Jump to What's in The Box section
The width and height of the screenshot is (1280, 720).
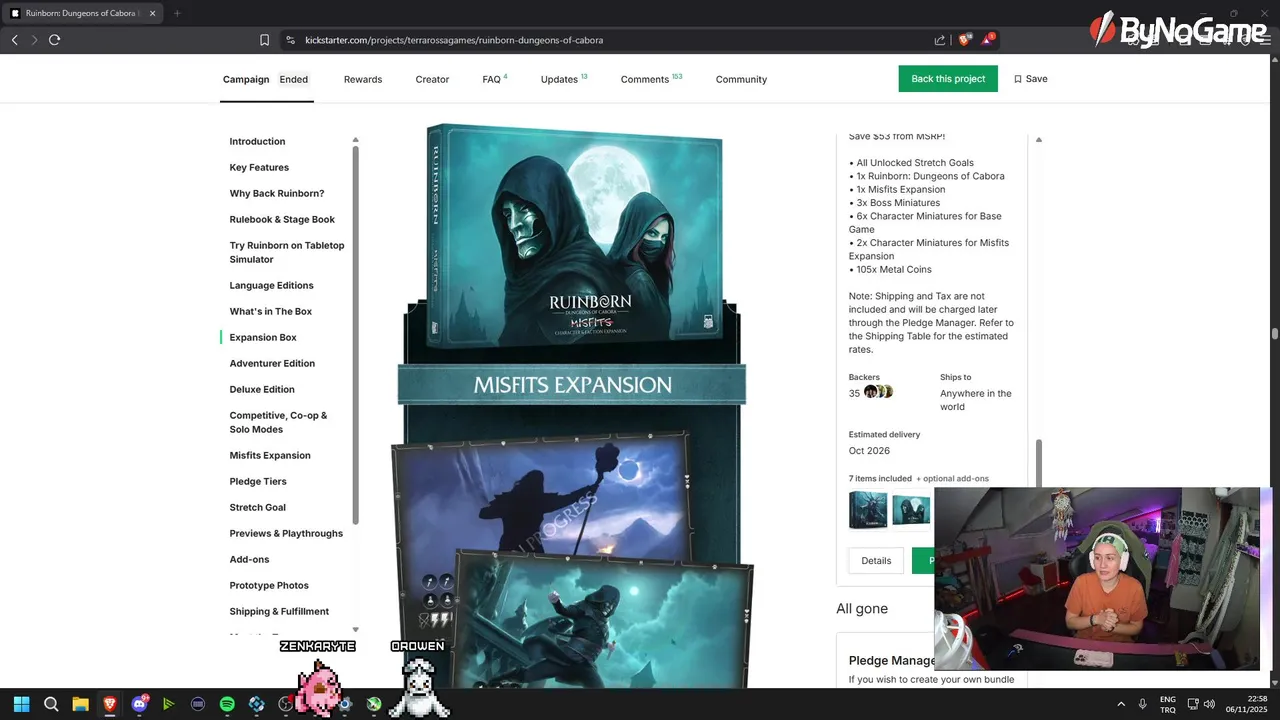click(x=271, y=311)
